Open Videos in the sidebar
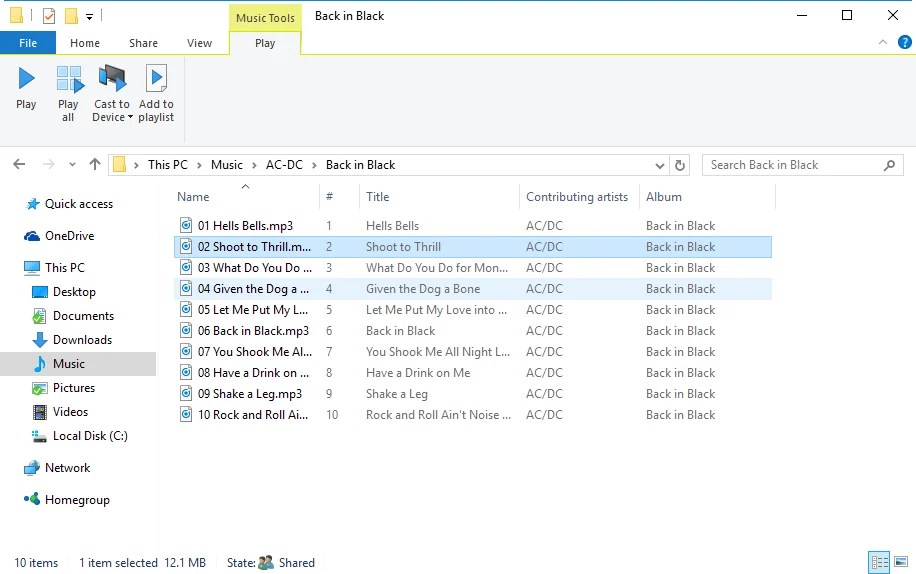This screenshot has height=574, width=916. [x=70, y=412]
